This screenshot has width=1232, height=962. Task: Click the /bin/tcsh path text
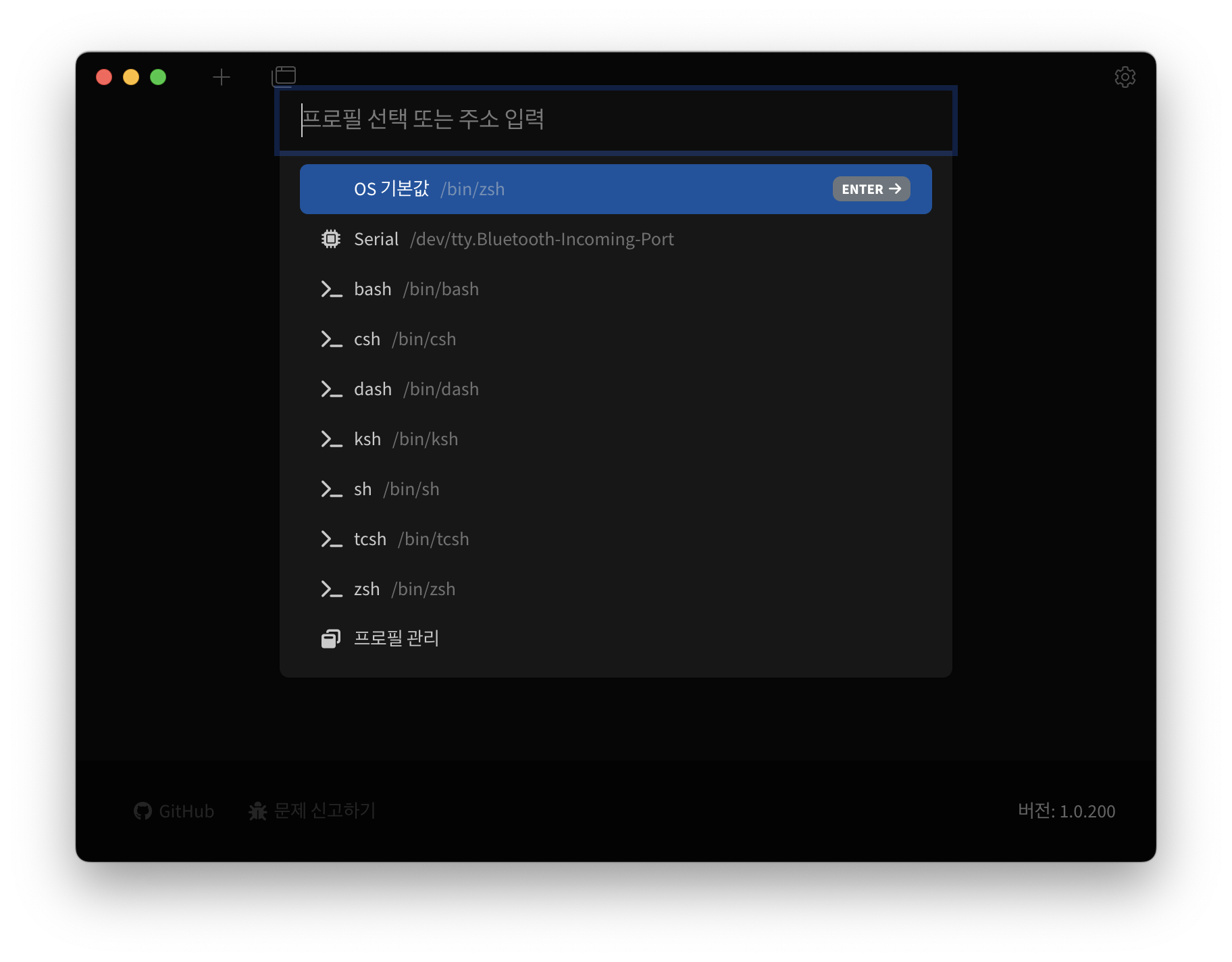point(434,539)
